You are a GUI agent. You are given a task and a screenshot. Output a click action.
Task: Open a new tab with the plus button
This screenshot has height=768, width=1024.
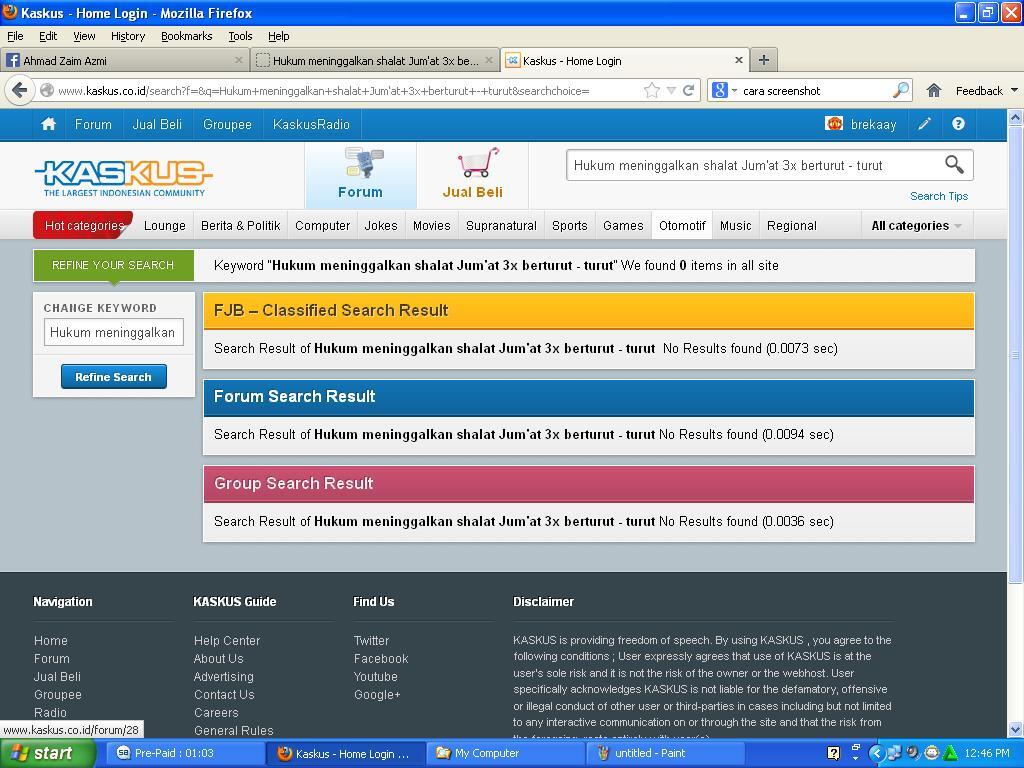coord(763,61)
